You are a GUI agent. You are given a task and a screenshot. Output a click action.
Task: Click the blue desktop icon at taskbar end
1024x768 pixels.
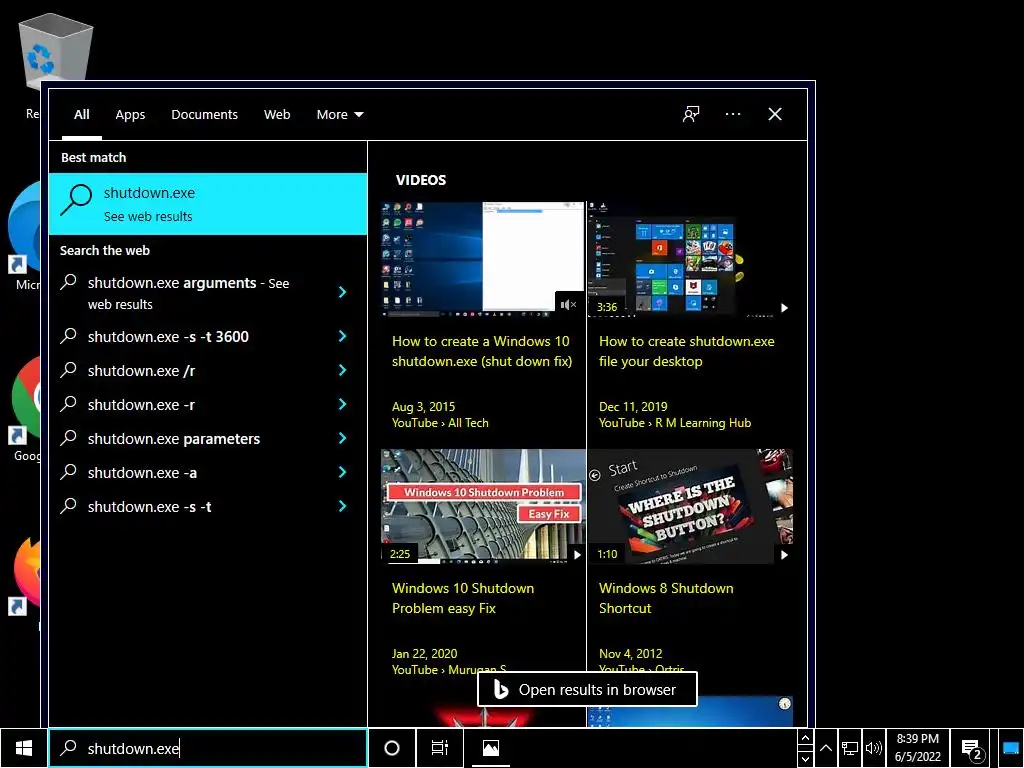(x=1010, y=748)
